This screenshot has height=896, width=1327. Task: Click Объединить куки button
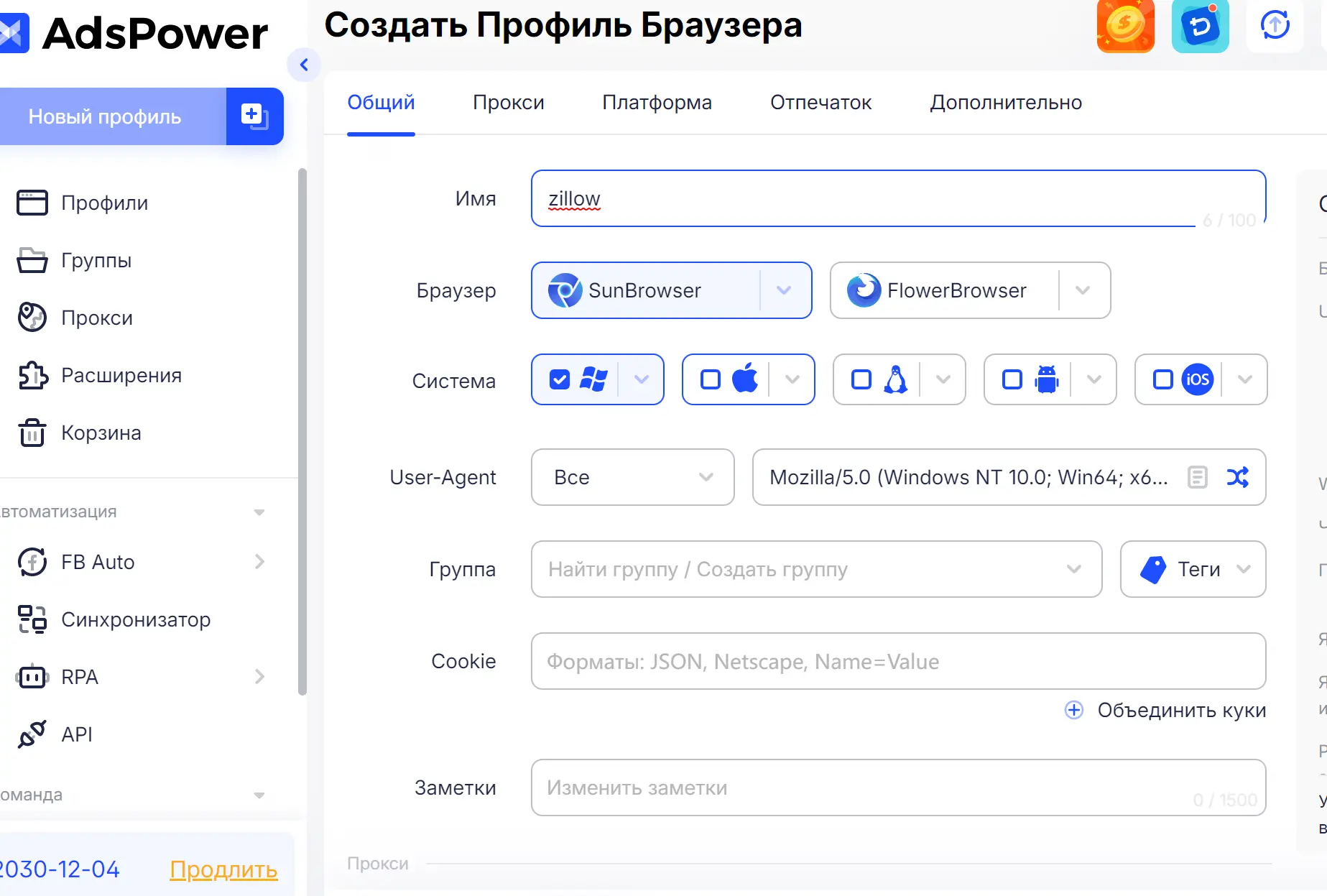(x=1165, y=710)
